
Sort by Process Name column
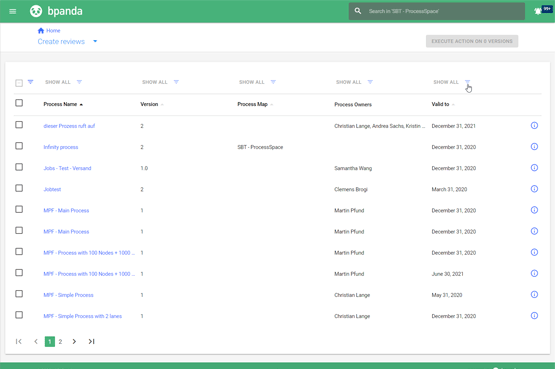(x=63, y=104)
